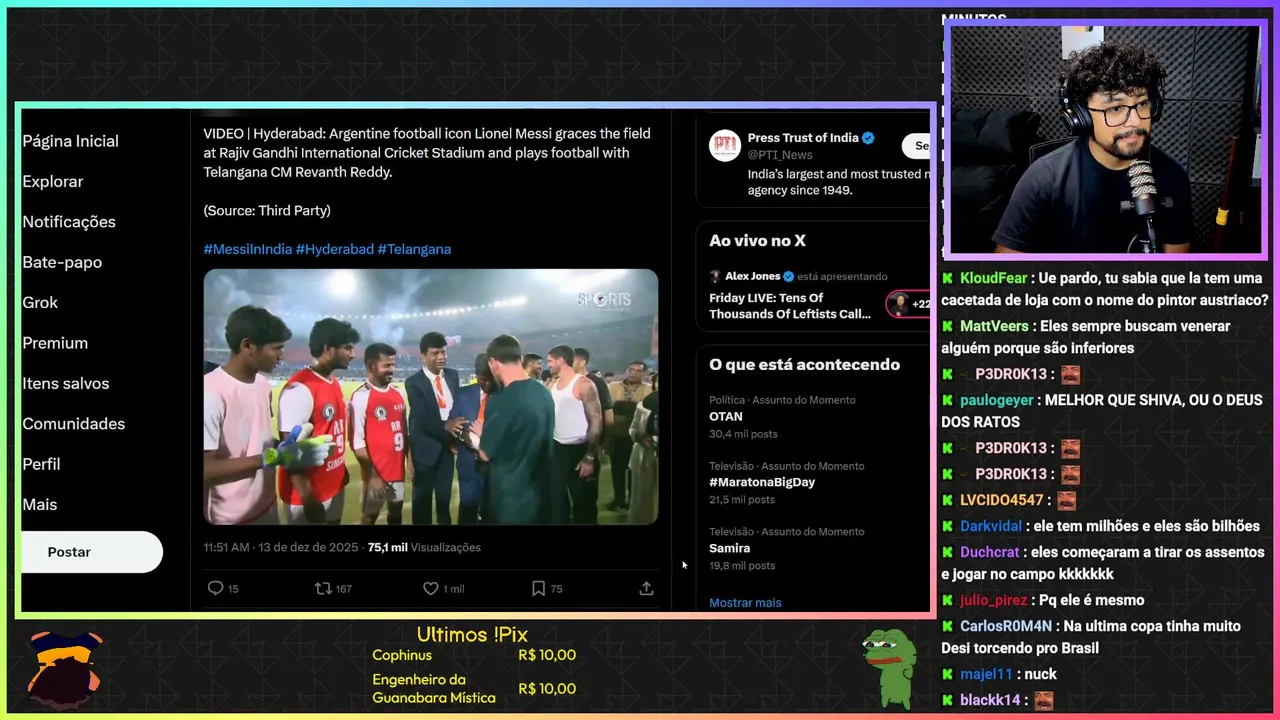Open the Samira trending topic
This screenshot has height=720, width=1280.
pyautogui.click(x=729, y=548)
